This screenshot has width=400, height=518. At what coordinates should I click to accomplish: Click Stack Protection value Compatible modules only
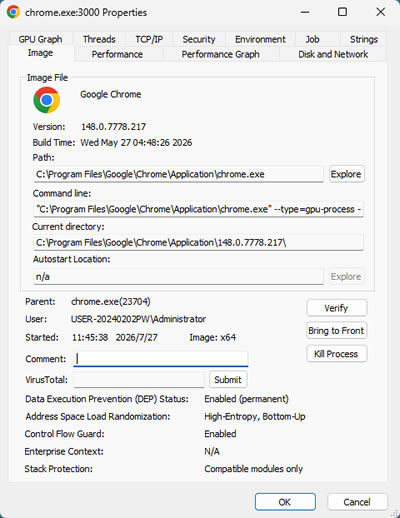[x=254, y=469]
